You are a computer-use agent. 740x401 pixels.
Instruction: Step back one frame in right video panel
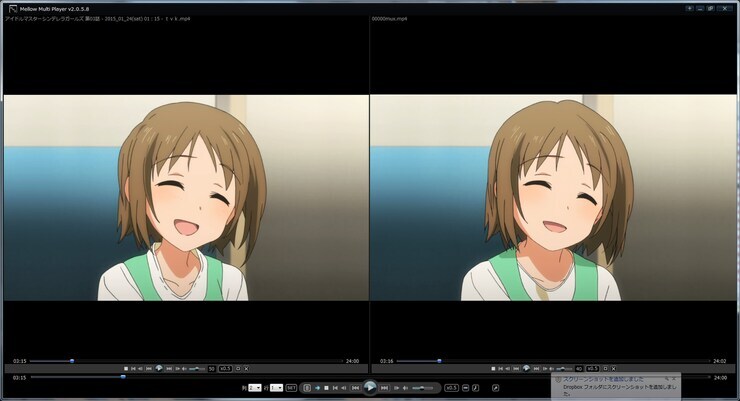pyautogui.click(x=508, y=368)
